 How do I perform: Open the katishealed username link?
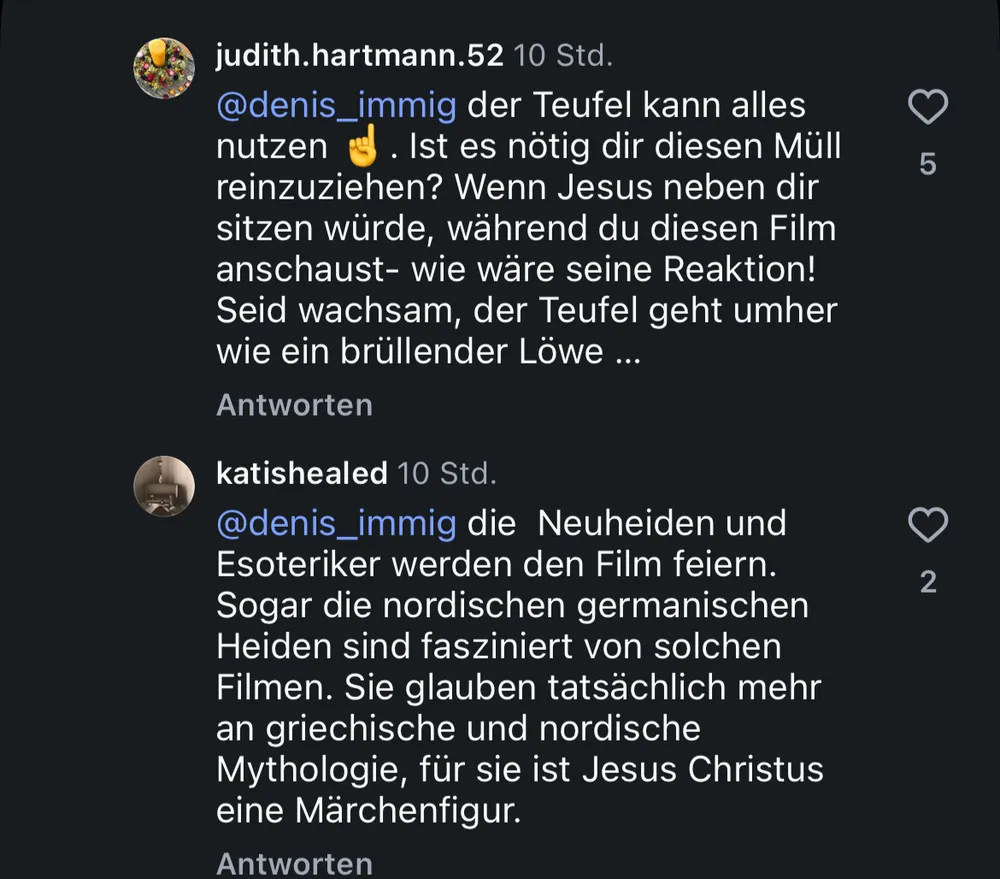pos(302,473)
